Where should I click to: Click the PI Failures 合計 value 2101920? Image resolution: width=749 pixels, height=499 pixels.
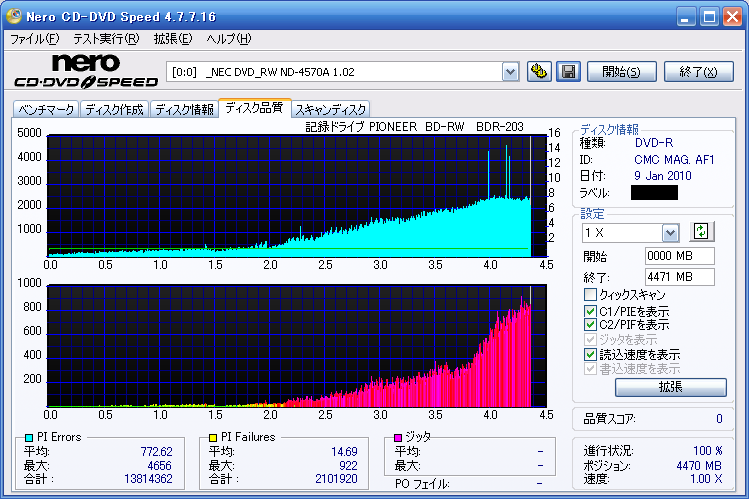point(336,479)
